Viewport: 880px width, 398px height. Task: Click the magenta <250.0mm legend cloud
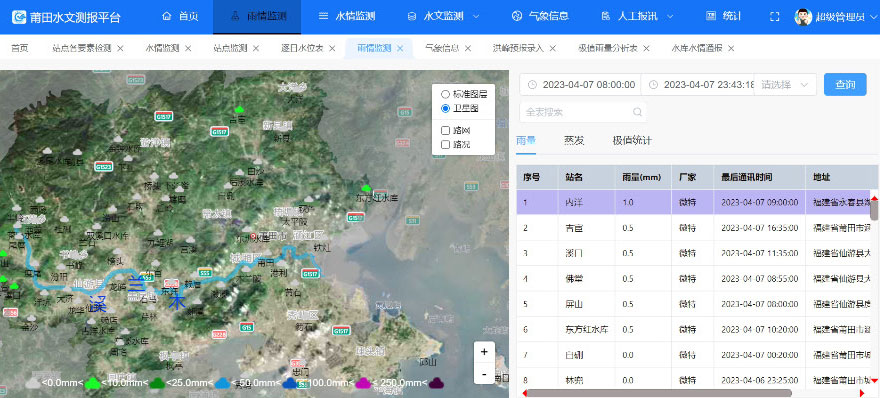[x=363, y=383]
